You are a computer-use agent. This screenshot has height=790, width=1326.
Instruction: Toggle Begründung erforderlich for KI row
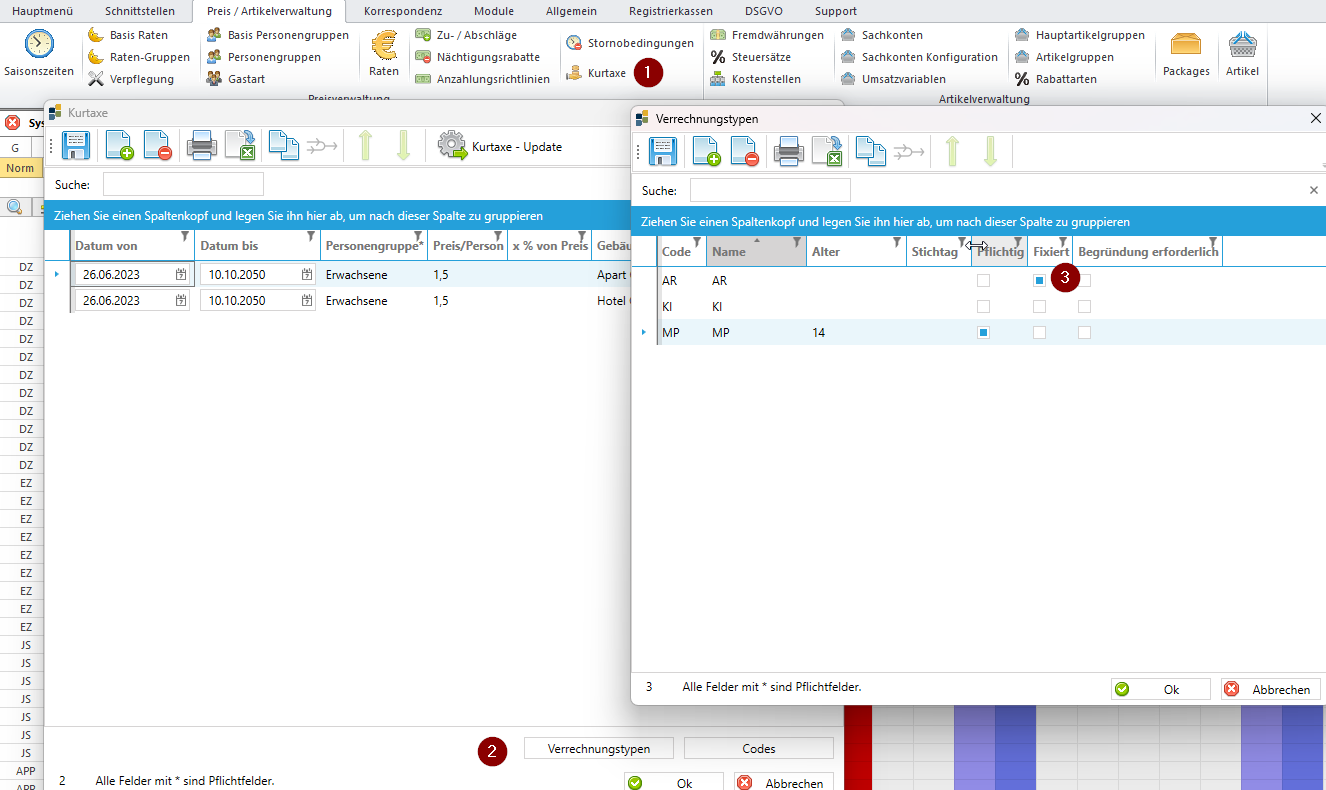coord(1084,307)
